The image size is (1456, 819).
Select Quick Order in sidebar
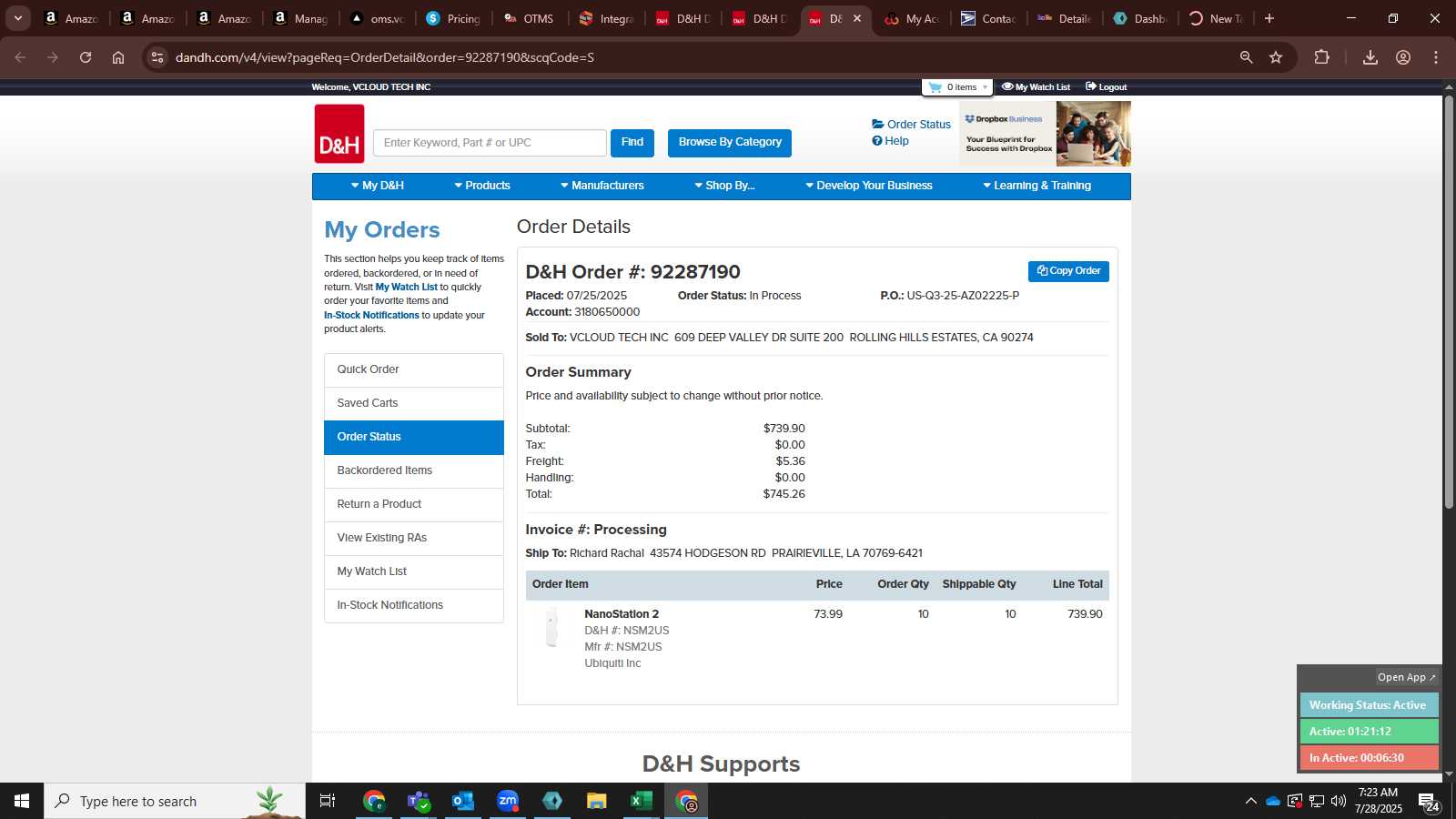click(x=414, y=370)
